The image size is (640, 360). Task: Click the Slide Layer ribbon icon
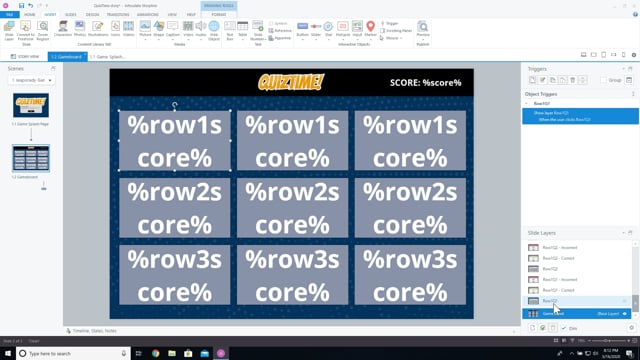[x=9, y=30]
